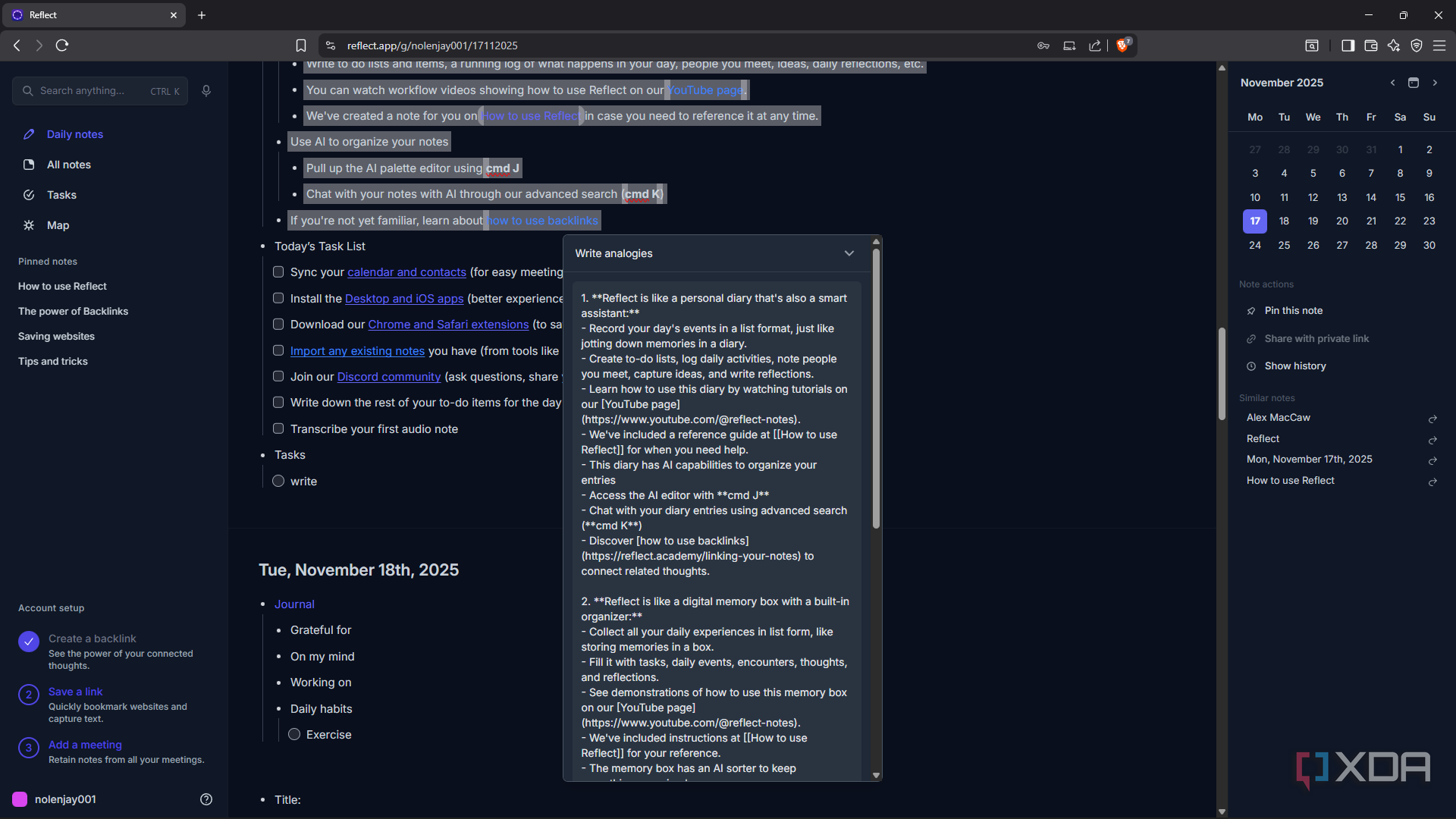Open Alex MacCaw similar note arrow

point(1432,419)
